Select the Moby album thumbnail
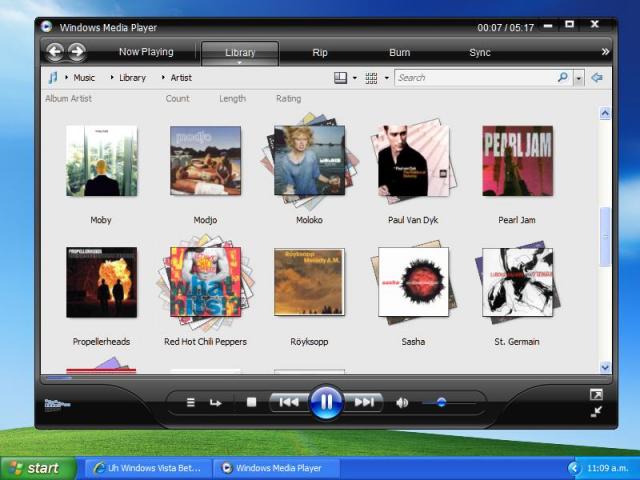This screenshot has height=480, width=640. point(102,160)
